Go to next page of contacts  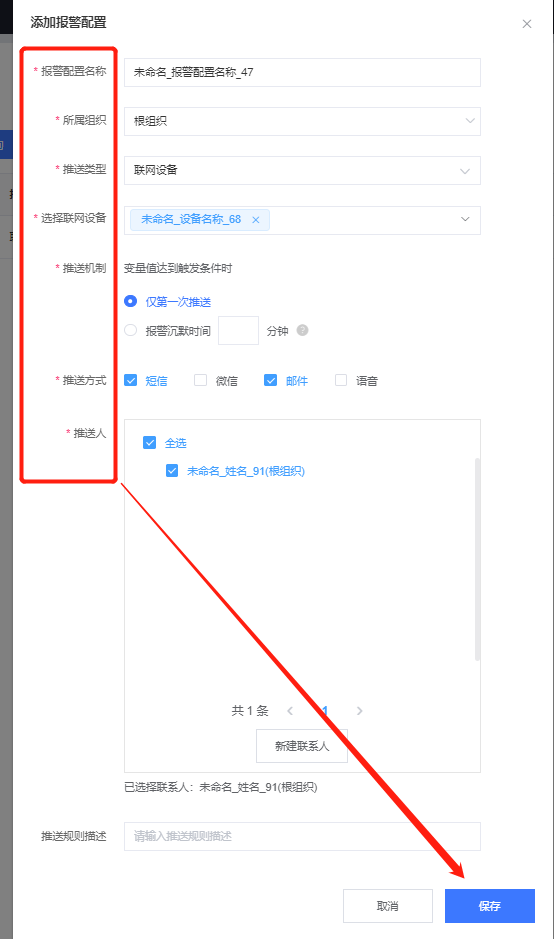coord(359,711)
